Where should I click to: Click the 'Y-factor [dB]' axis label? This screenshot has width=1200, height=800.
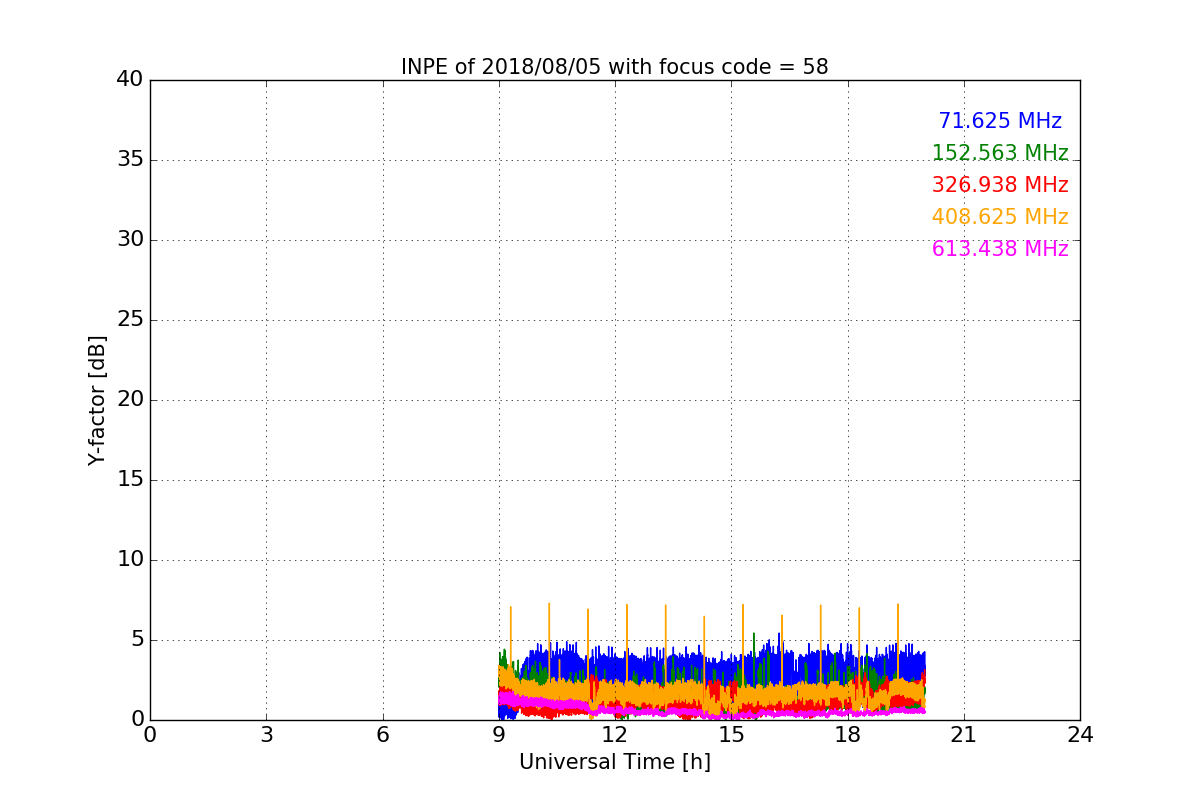tap(97, 400)
